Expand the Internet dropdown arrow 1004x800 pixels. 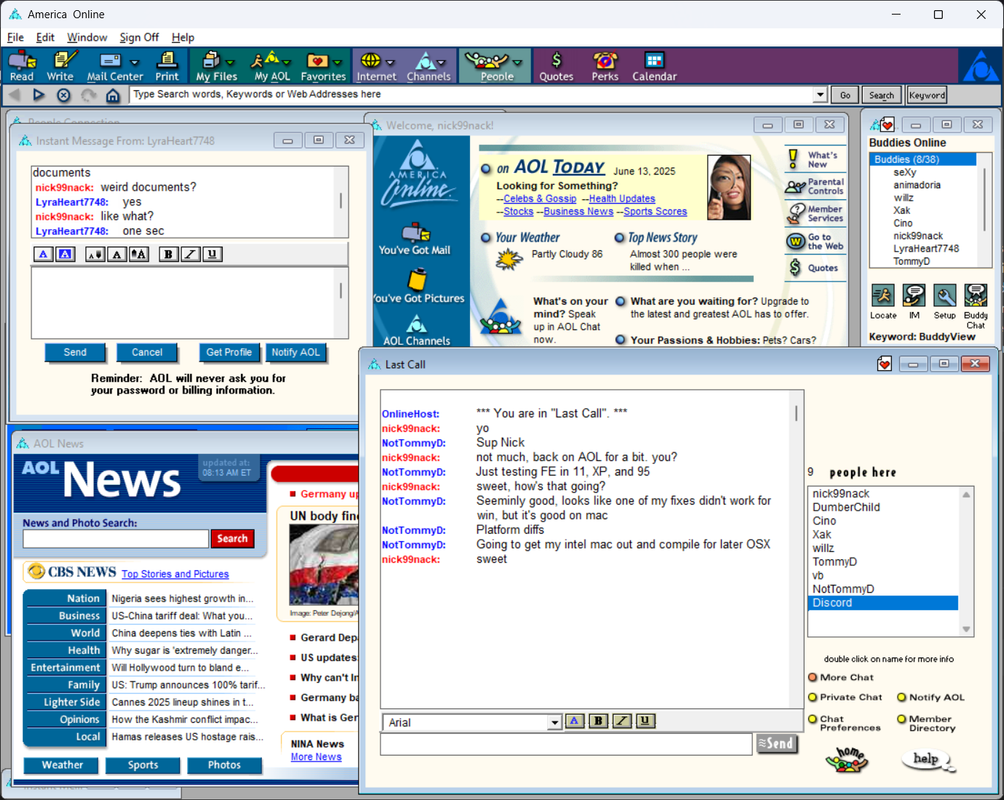(x=390, y=63)
